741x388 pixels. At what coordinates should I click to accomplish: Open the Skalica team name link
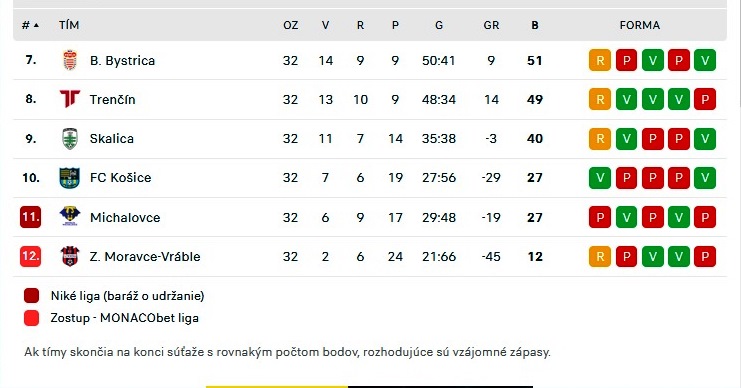click(x=112, y=138)
